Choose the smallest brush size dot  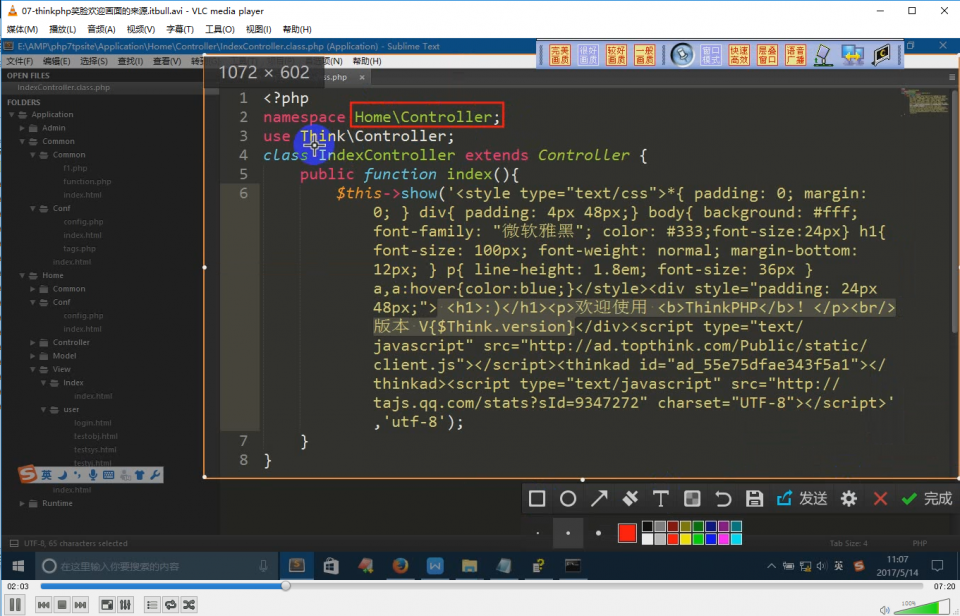tap(538, 533)
